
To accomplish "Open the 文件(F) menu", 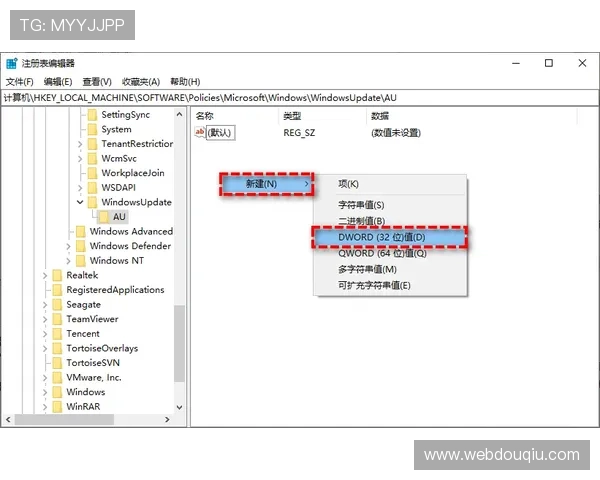I will 20,82.
